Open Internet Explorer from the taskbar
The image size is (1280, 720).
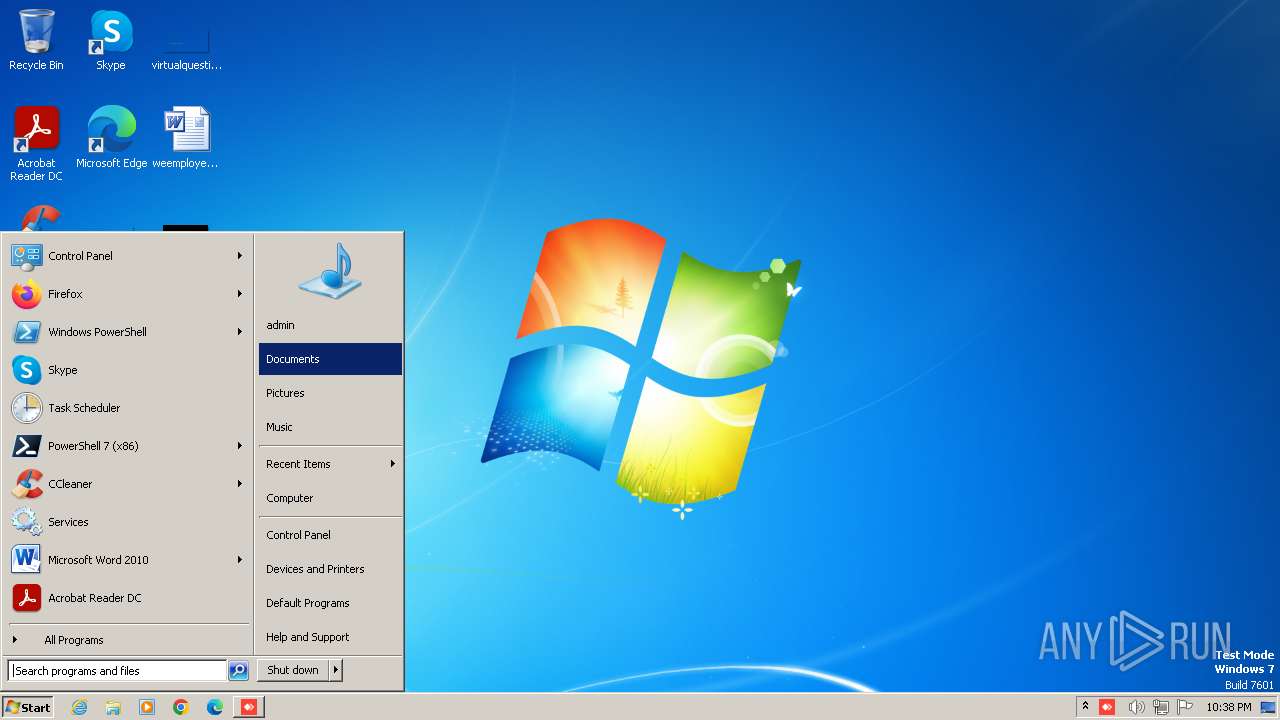[79, 707]
